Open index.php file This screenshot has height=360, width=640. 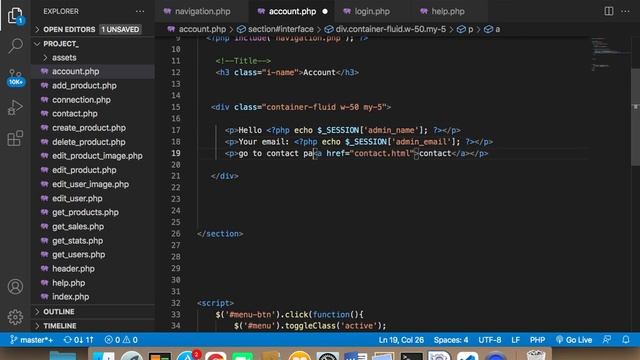[93, 297]
